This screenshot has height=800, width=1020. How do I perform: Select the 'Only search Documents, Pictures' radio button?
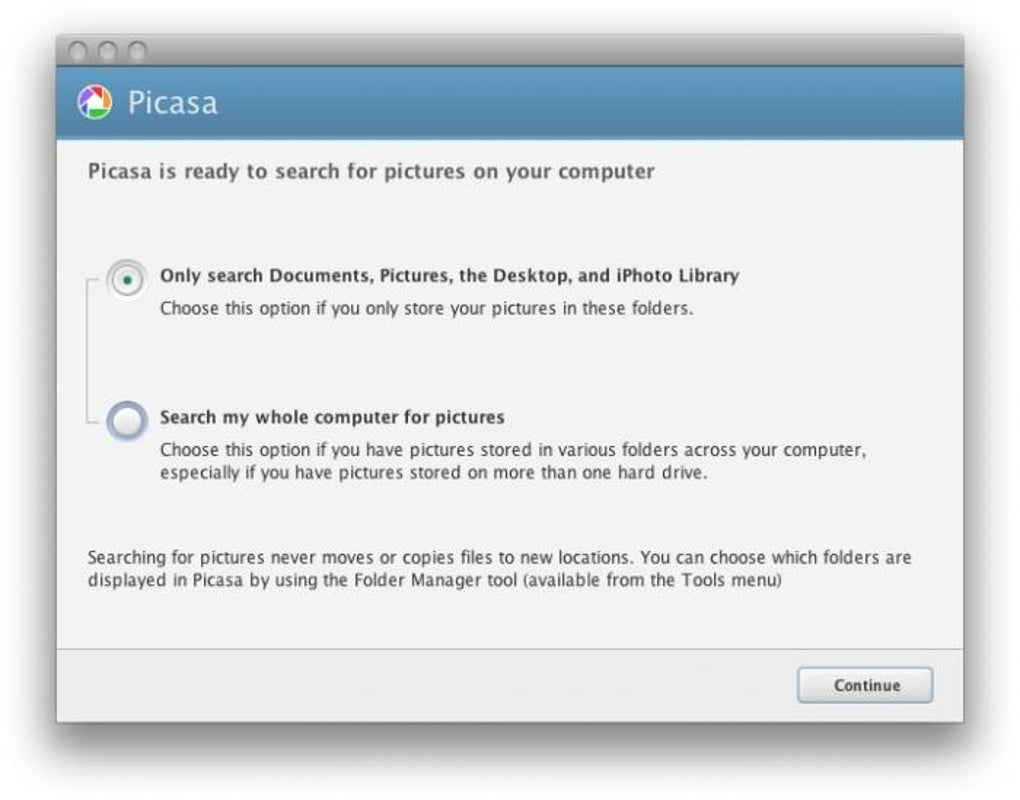pyautogui.click(x=127, y=280)
